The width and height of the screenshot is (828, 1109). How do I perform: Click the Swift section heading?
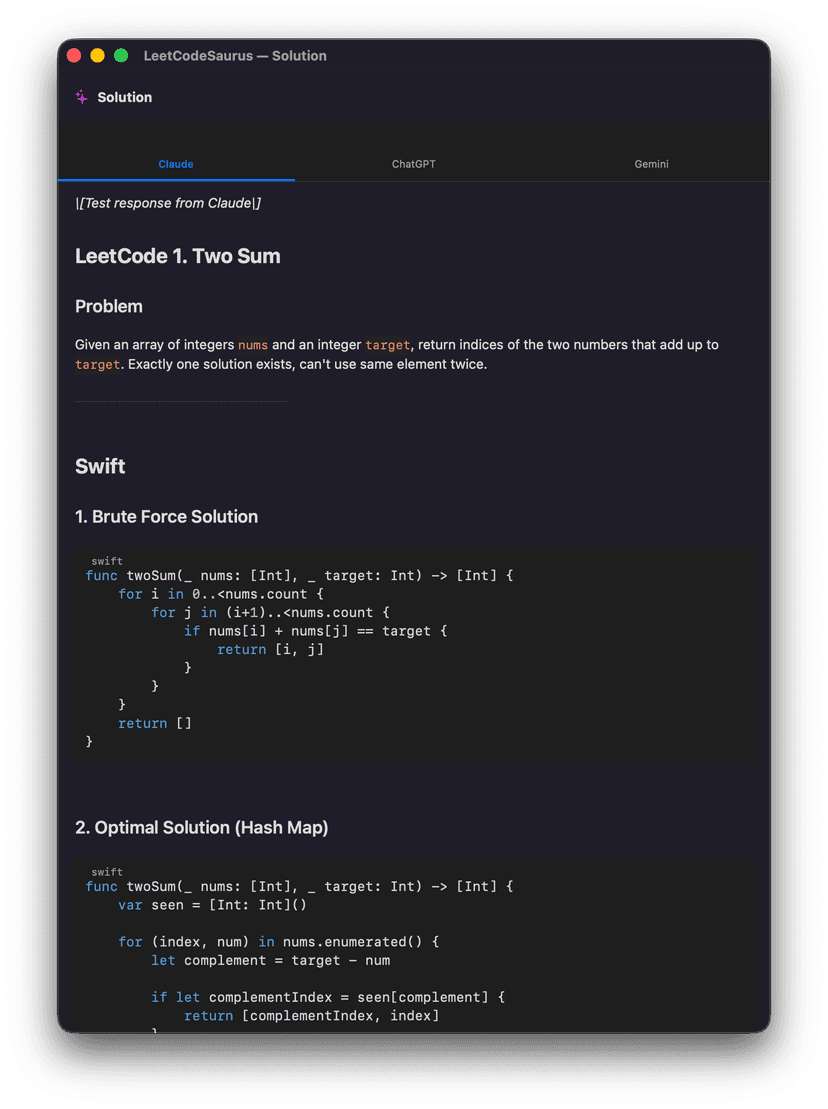[99, 466]
